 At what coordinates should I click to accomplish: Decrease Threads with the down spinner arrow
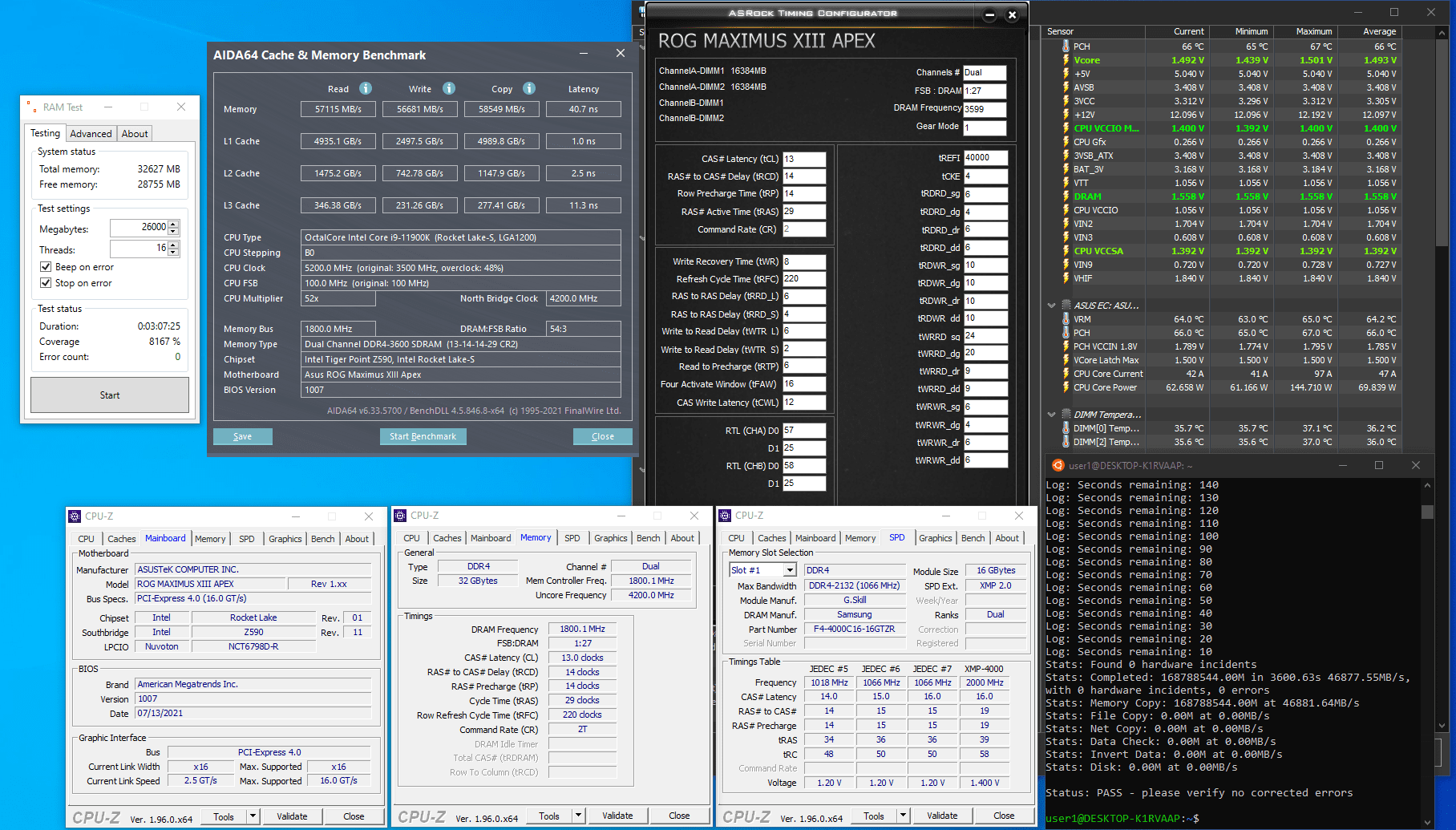tap(174, 253)
